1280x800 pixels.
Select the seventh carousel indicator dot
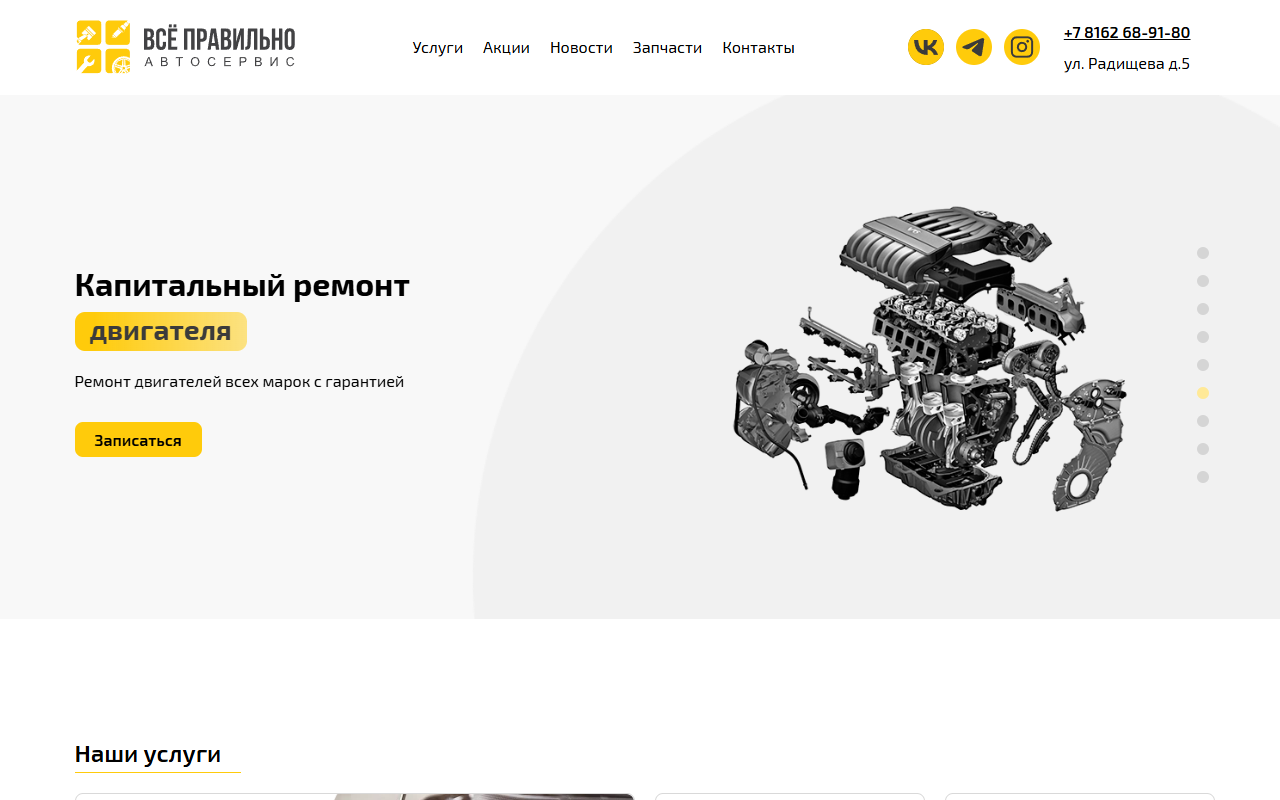click(1203, 420)
